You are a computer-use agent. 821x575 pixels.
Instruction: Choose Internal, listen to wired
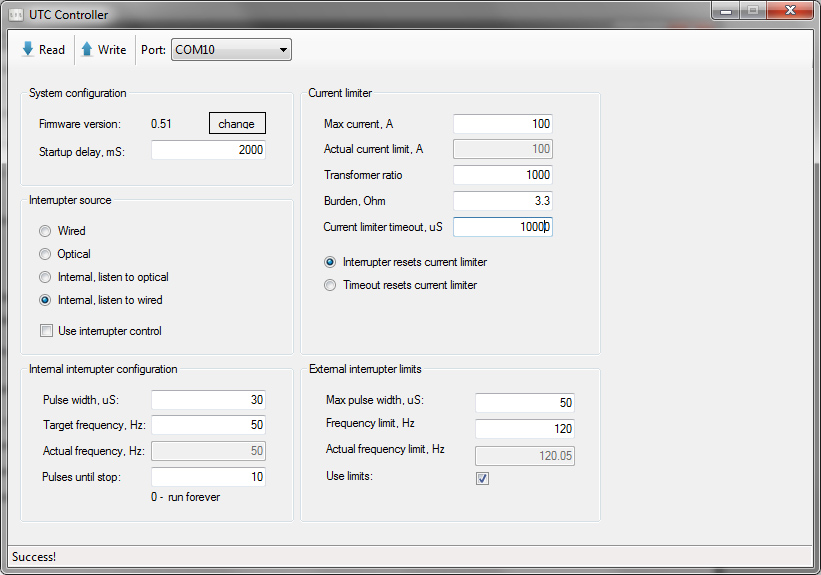(45, 300)
